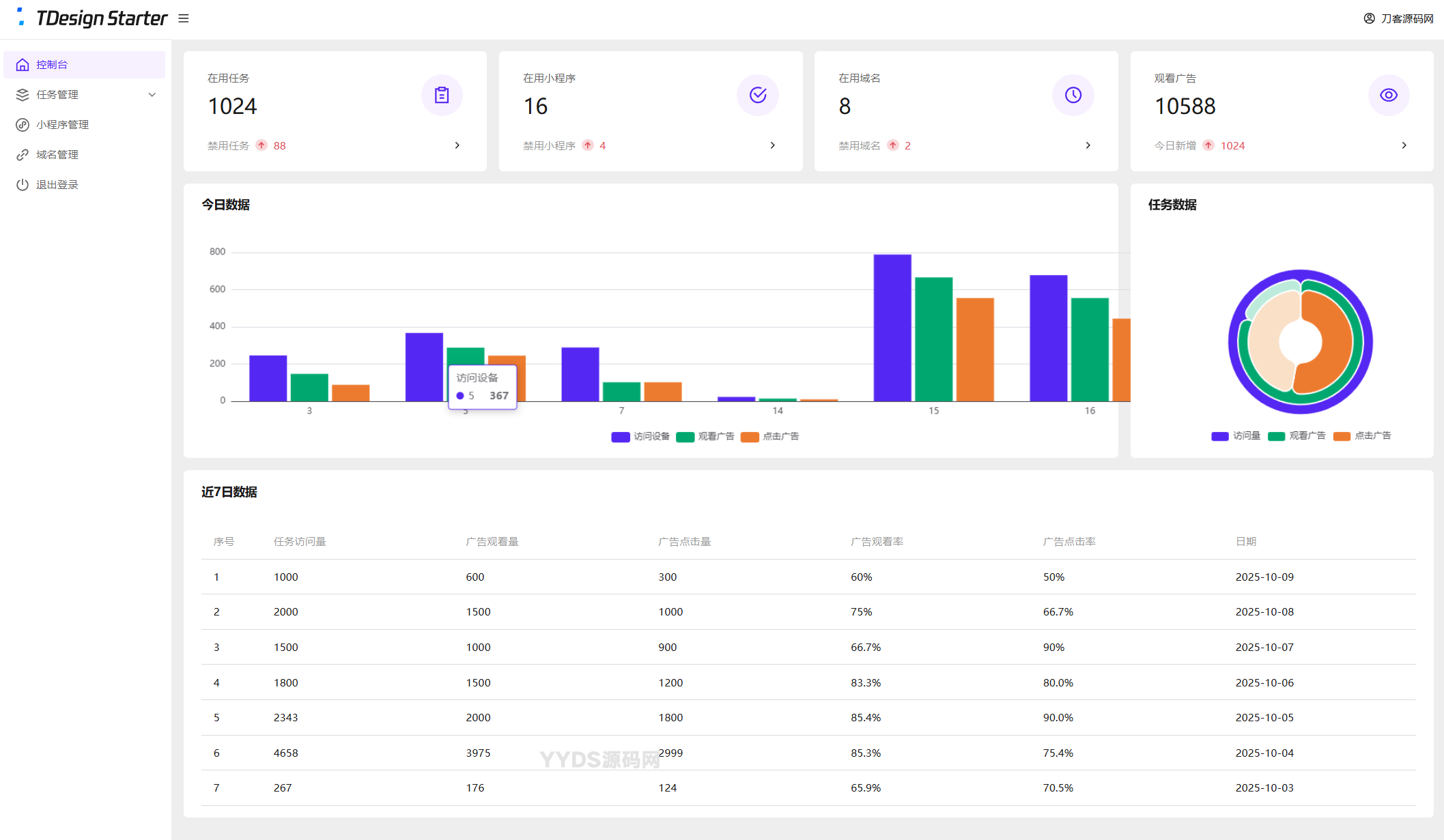
Task: Click the hamburger menu collapse icon
Action: tap(183, 18)
